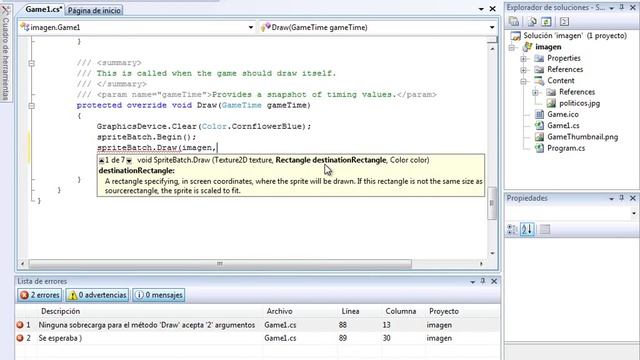Toggle the 0 advertencias filter button

click(x=97, y=295)
